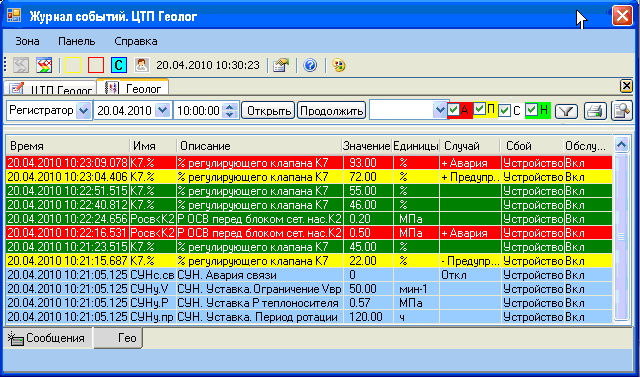Viewport: 640px width, 377px height.
Task: Sort by the Значение column header
Action: point(367,146)
